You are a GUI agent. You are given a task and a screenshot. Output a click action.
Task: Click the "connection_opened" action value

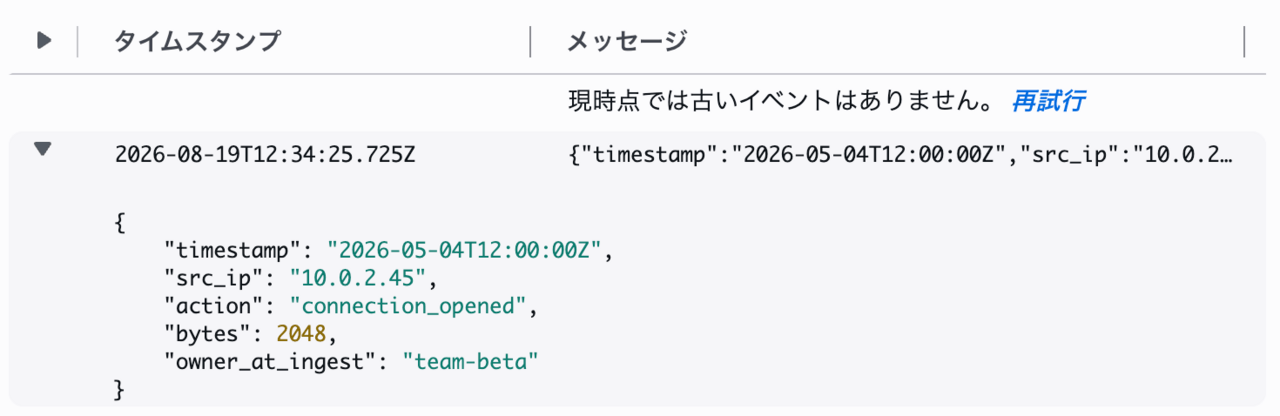pos(409,304)
